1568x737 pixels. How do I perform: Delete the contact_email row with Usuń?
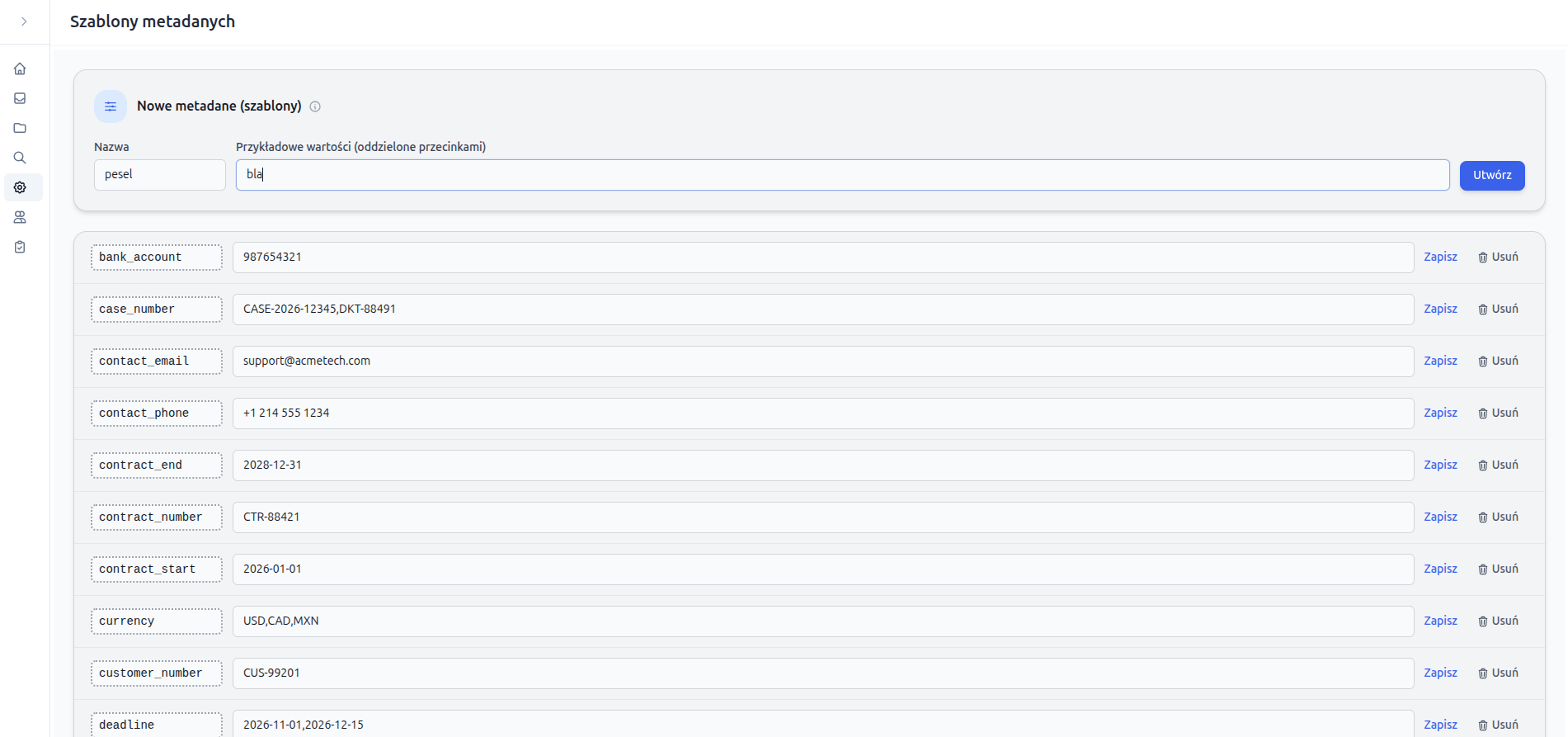1498,361
